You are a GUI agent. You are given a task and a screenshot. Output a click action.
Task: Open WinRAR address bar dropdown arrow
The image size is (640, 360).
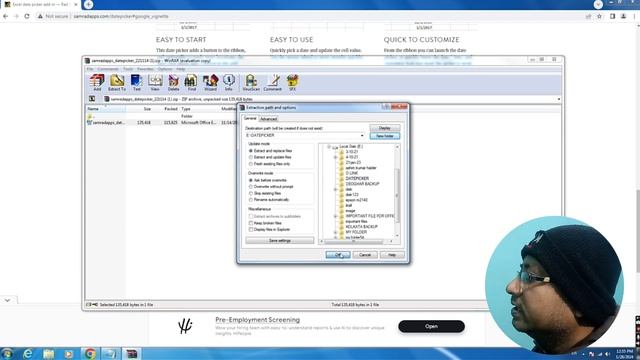point(559,99)
